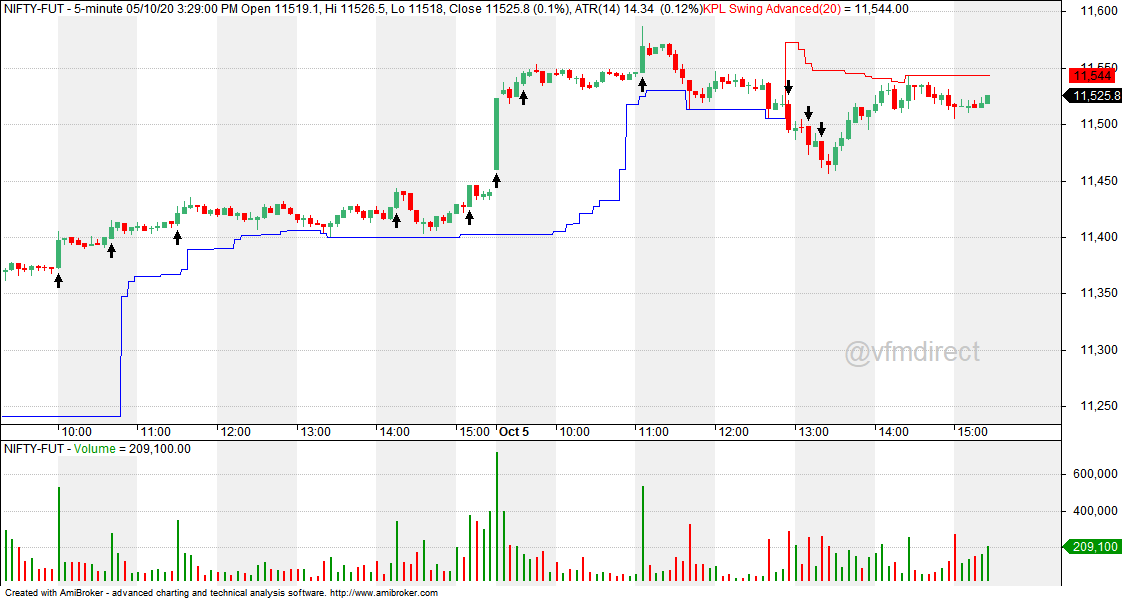Select the black 11,525.8 last price tag

(x=1095, y=96)
